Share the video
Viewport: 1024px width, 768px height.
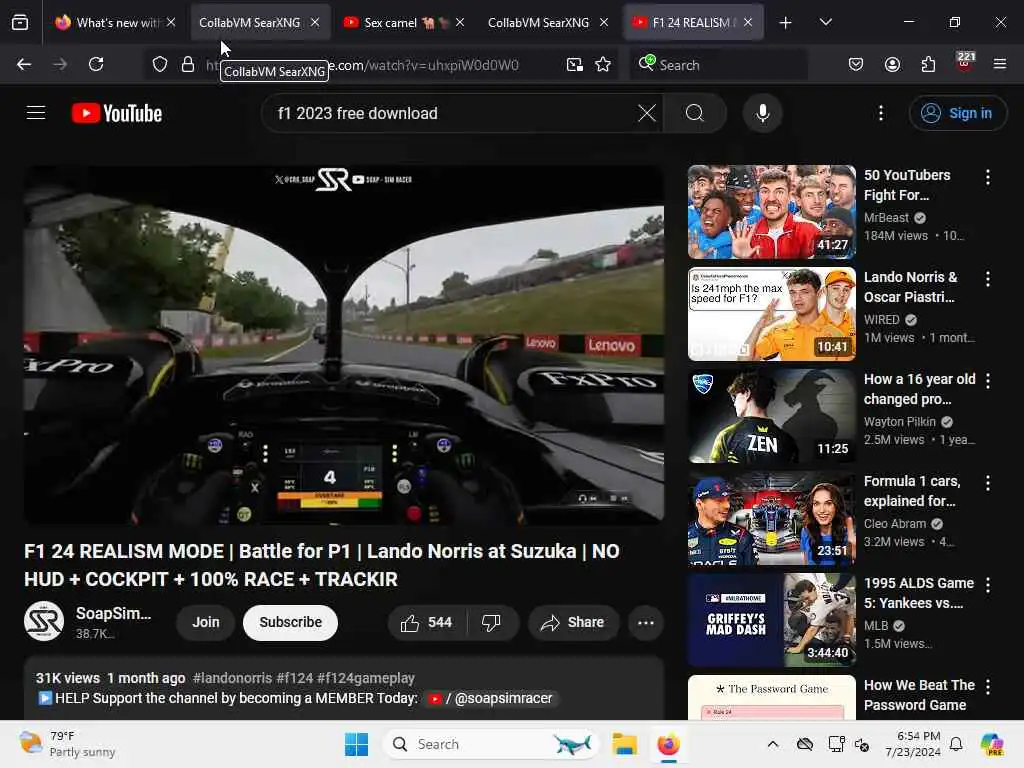point(573,623)
